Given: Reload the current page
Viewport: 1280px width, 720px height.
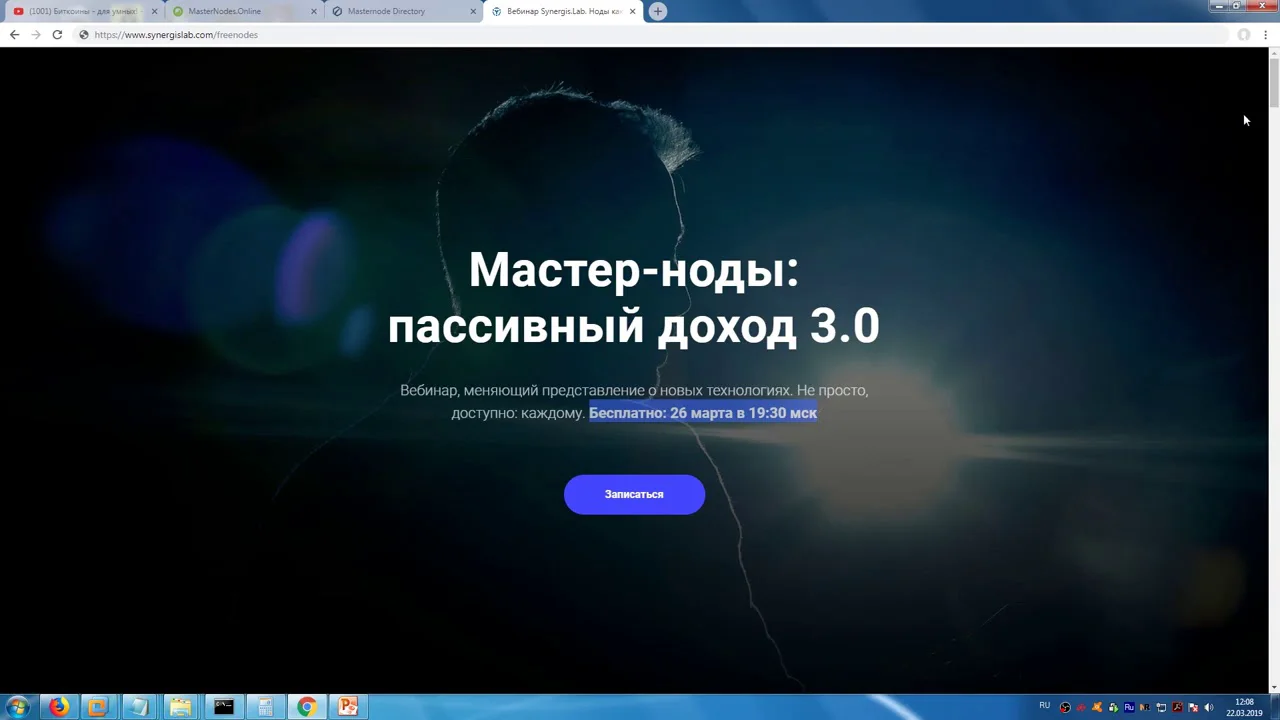Looking at the screenshot, I should tap(57, 35).
